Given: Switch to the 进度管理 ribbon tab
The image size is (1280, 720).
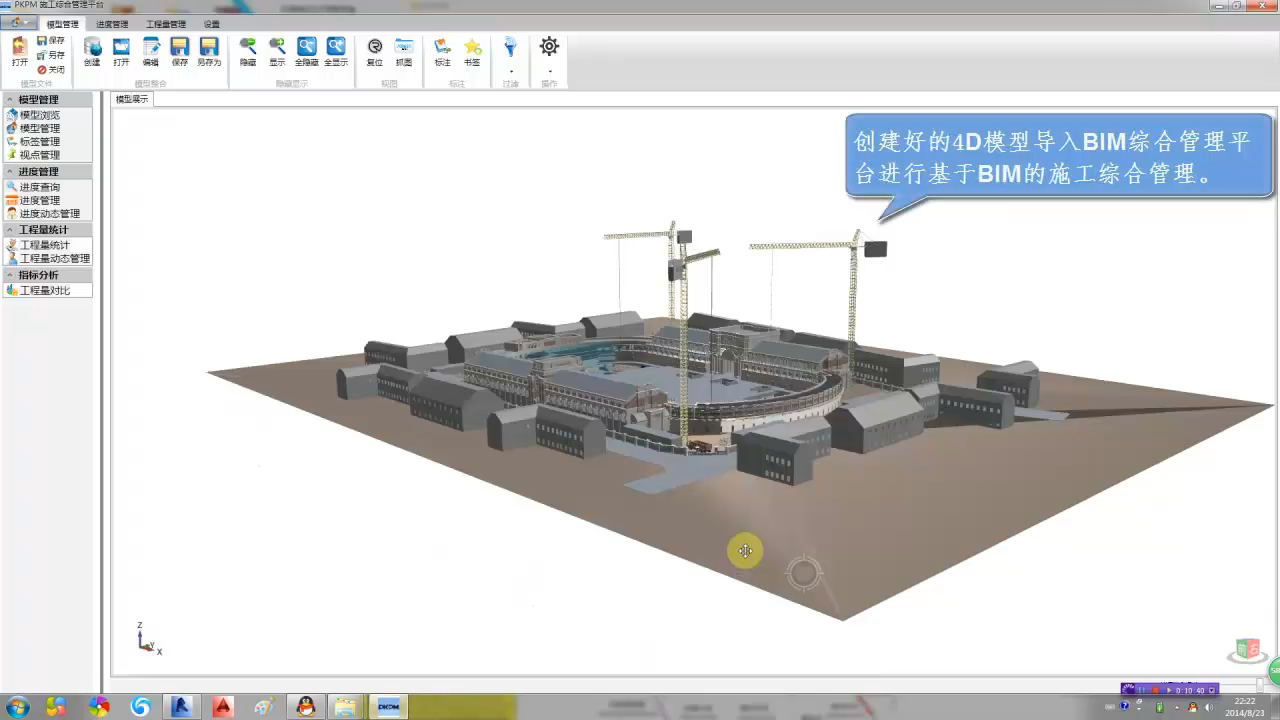Looking at the screenshot, I should coord(112,24).
